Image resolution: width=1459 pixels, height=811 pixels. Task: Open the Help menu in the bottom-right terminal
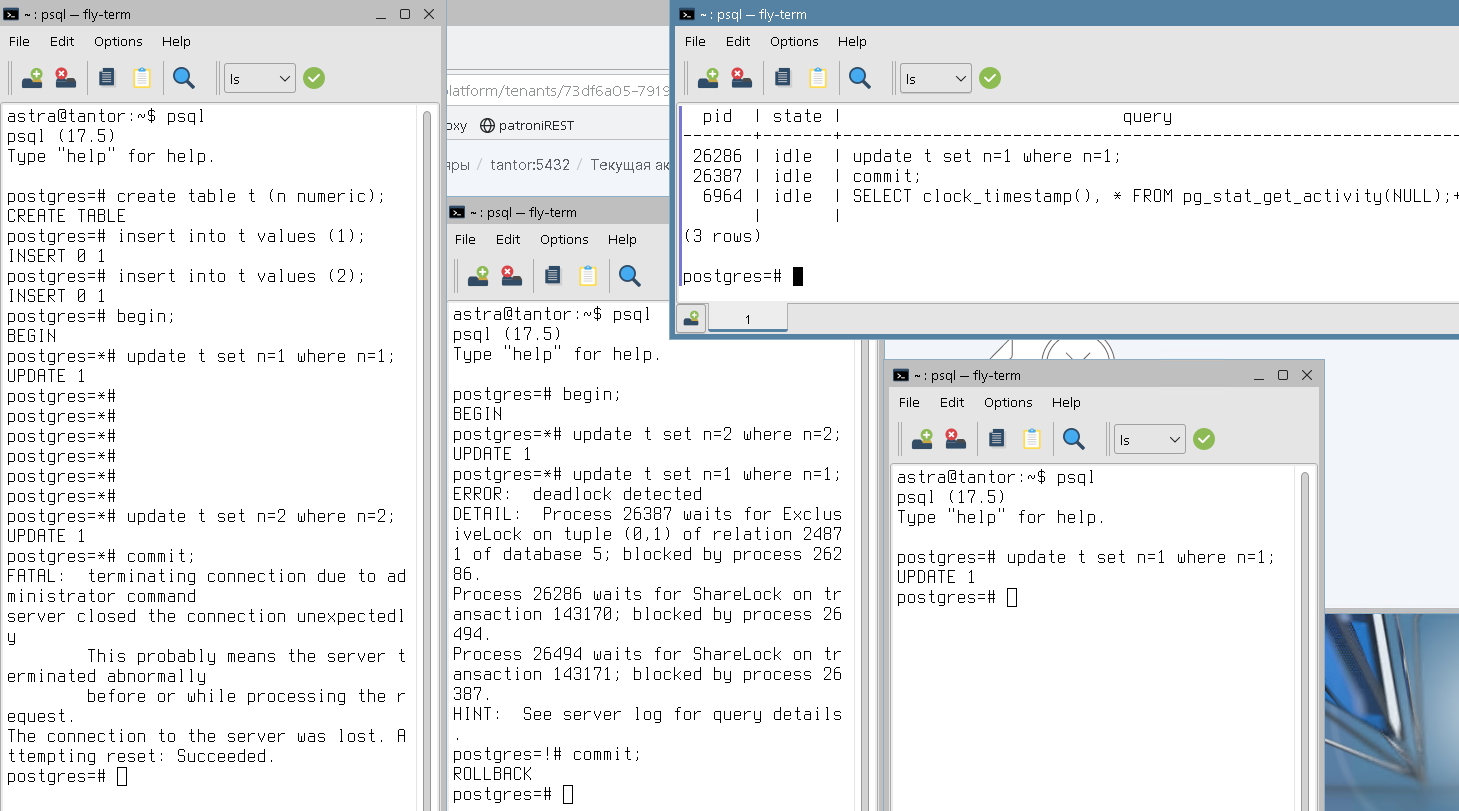coord(1066,402)
